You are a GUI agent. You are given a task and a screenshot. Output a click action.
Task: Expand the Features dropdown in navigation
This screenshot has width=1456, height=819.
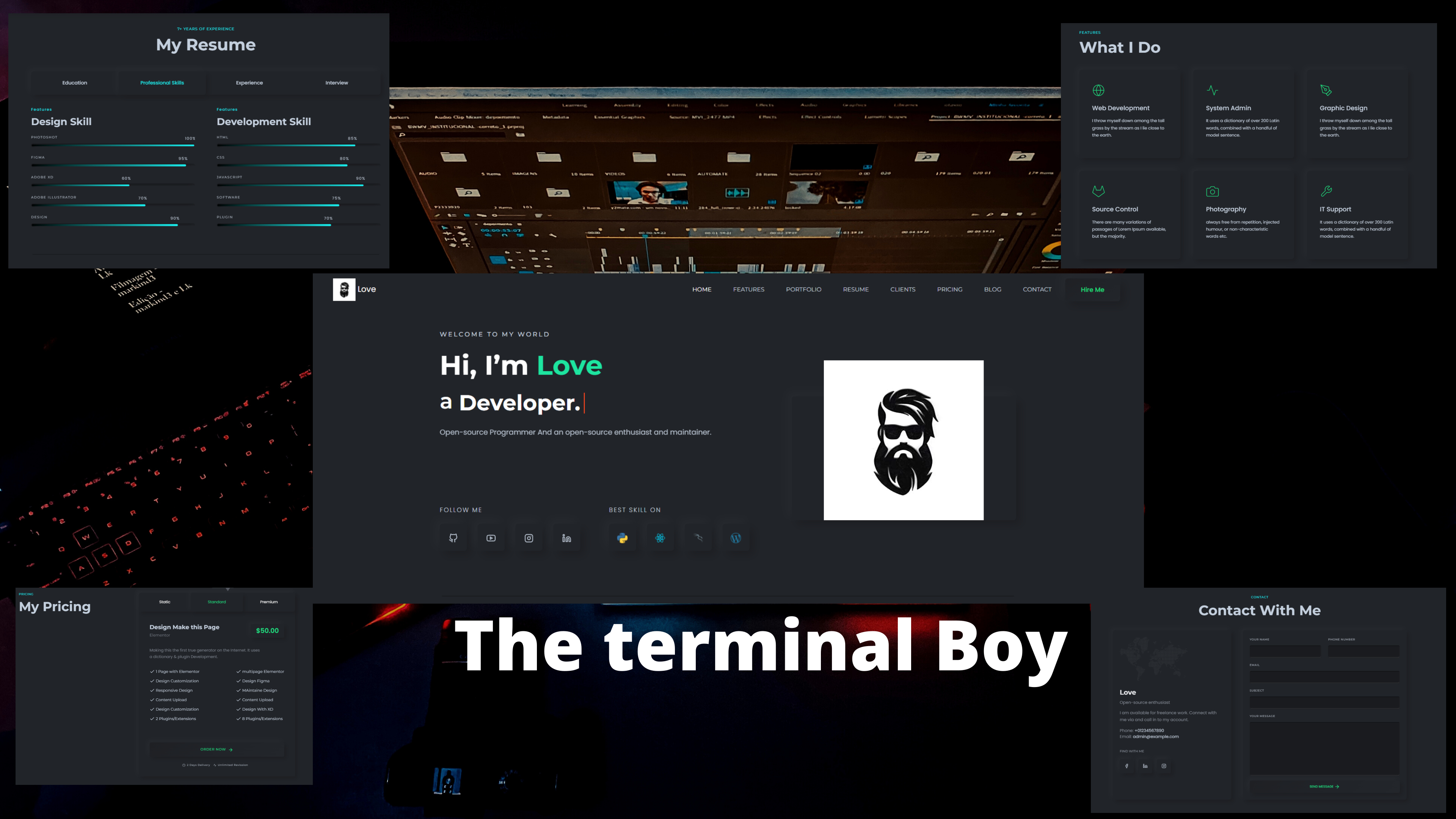click(749, 289)
